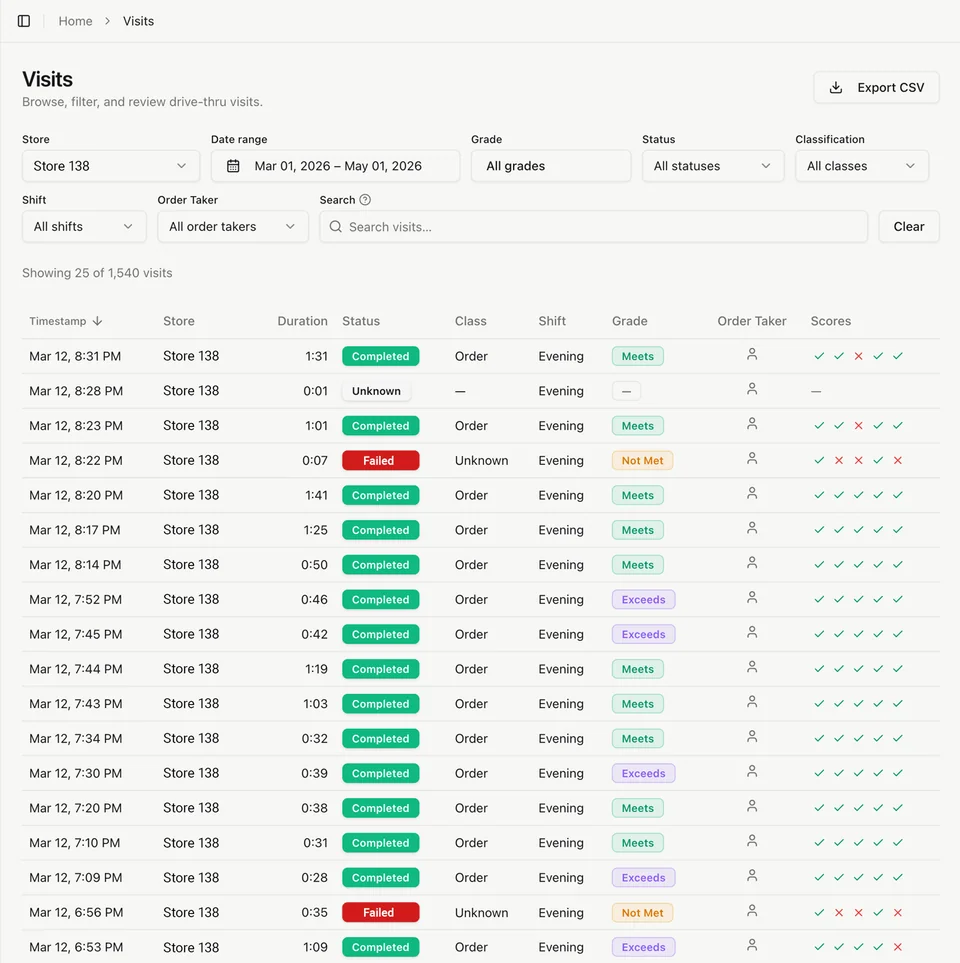Open the All grades dropdown
Viewport: 960px width, 963px height.
point(551,166)
